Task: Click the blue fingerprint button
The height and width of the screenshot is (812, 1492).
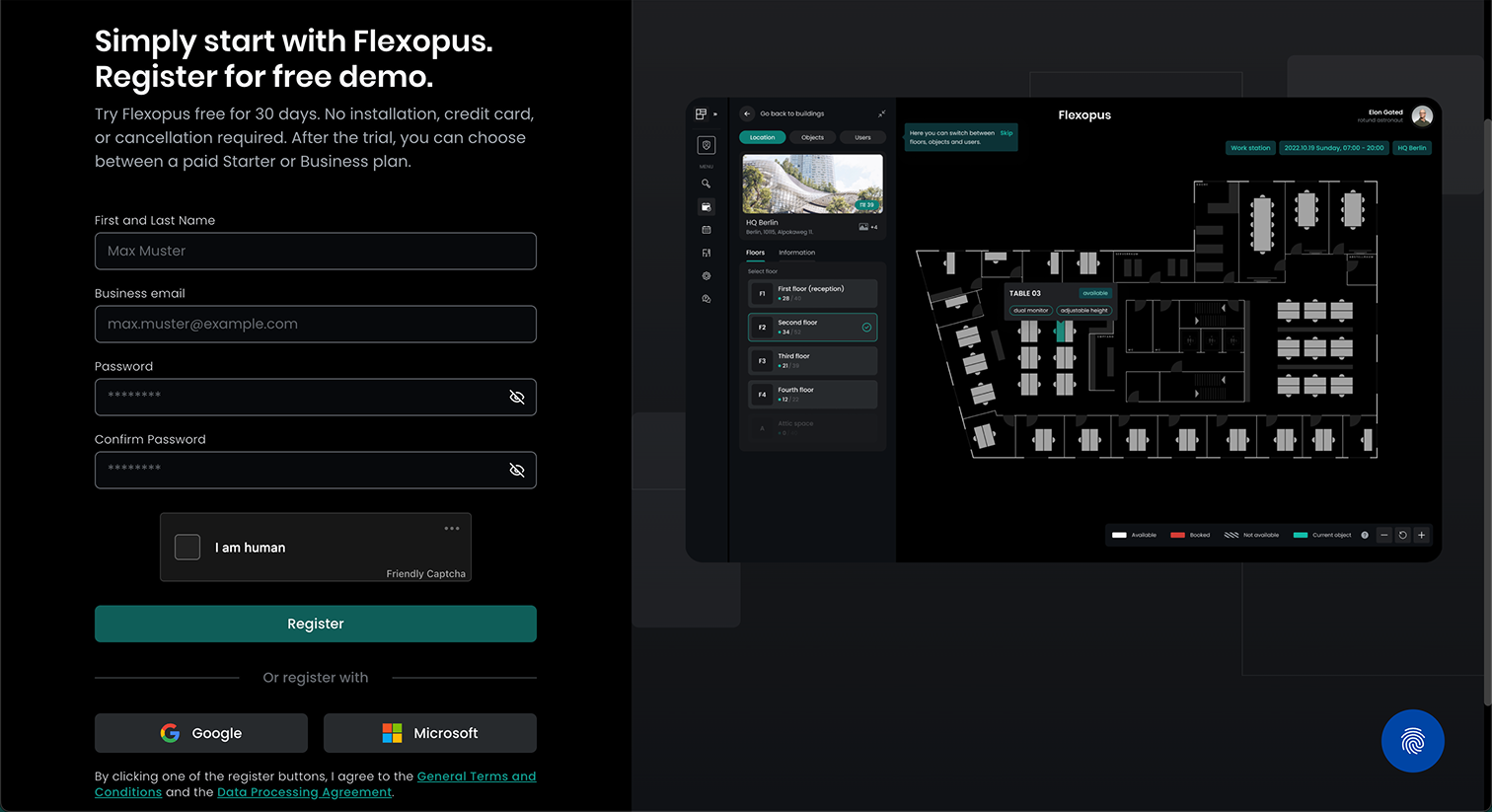Action: 1412,741
